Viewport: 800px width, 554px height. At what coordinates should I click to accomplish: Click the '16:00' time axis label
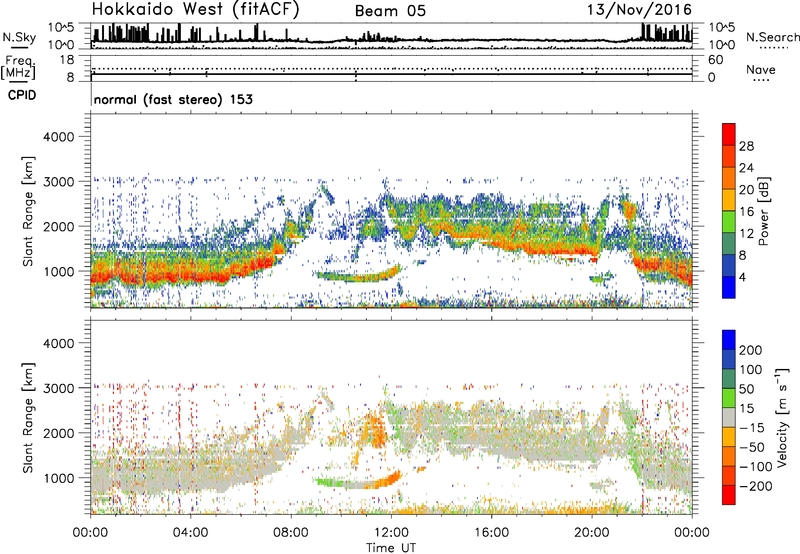[491, 533]
